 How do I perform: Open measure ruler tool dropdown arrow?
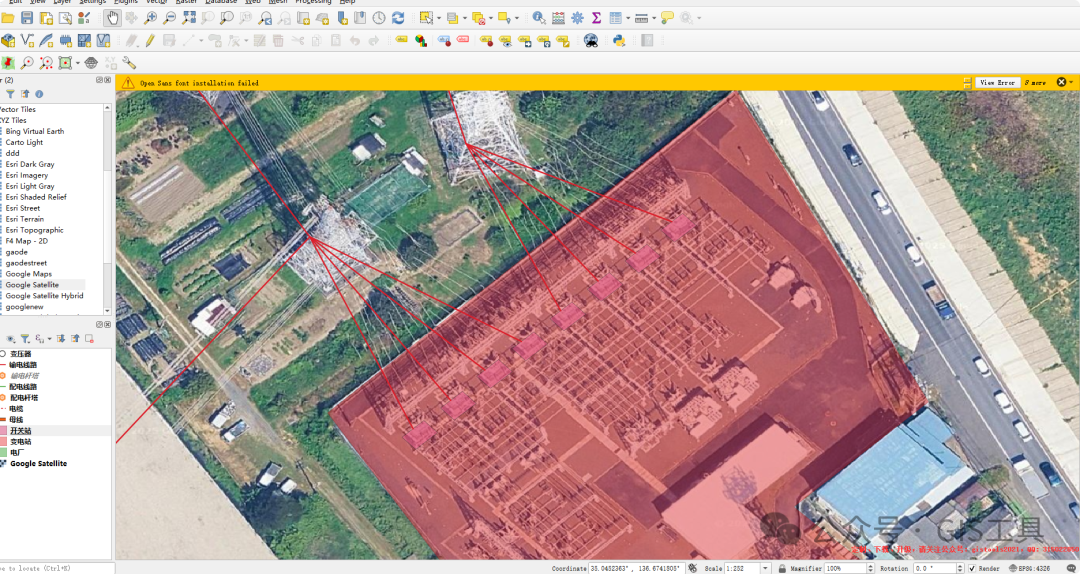click(x=653, y=19)
